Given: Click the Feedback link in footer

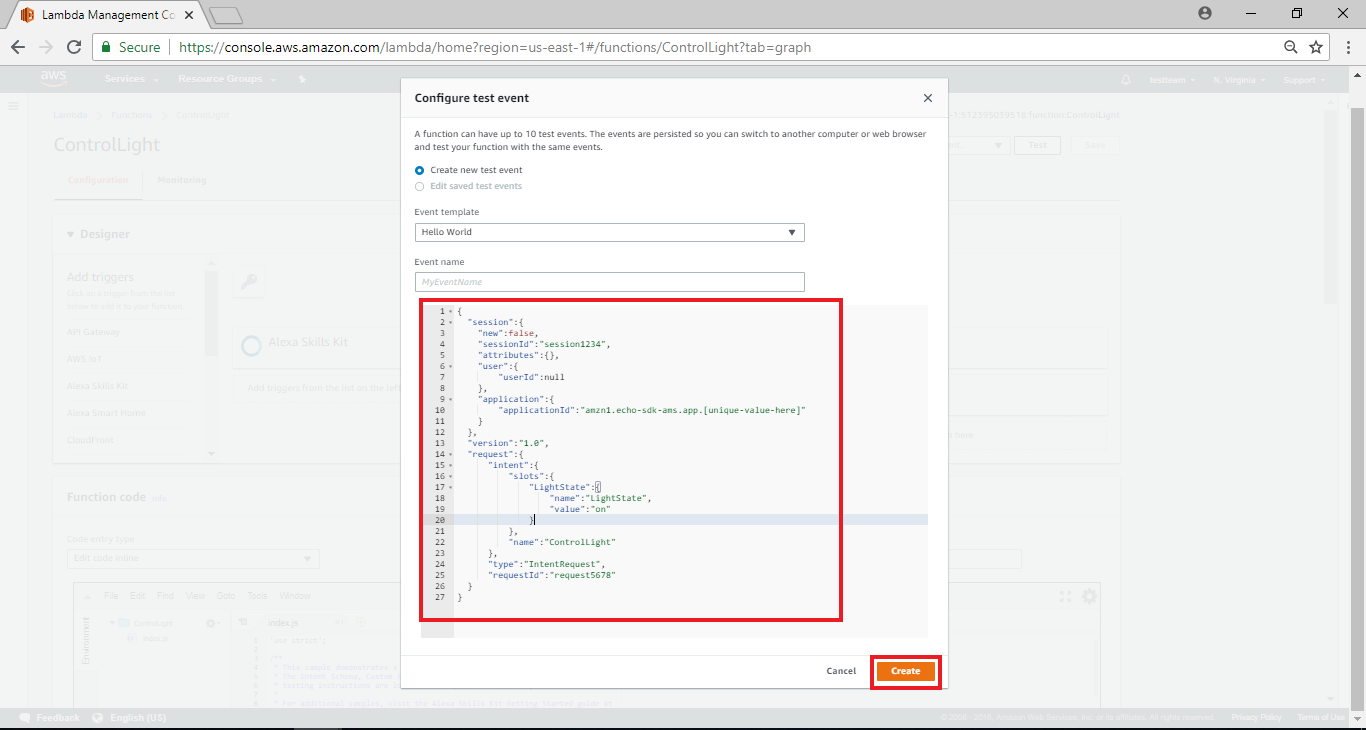Looking at the screenshot, I should 50,718.
